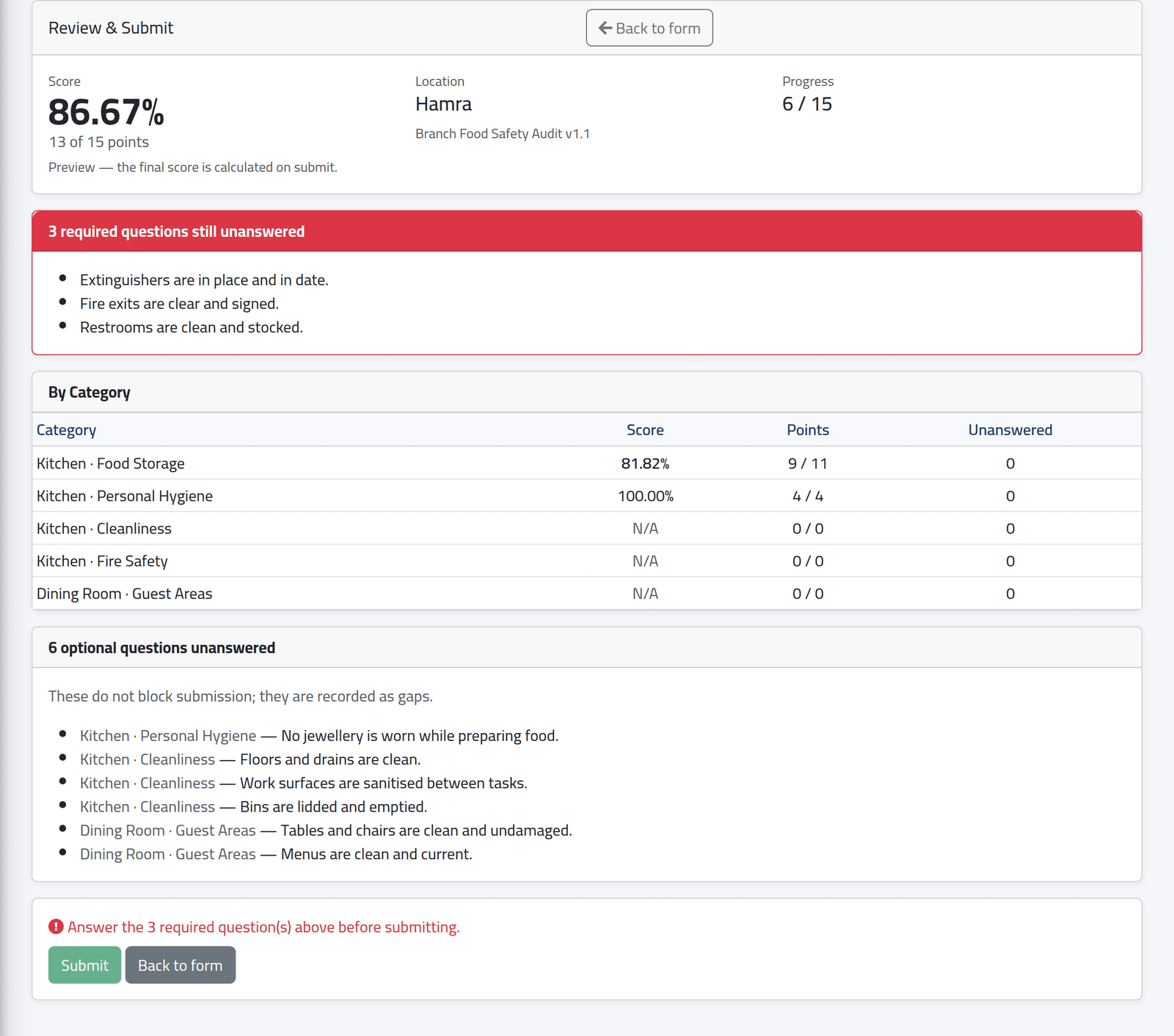The image size is (1174, 1036).
Task: Click 'Restrooms are clean and stocked.'
Action: pos(192,327)
